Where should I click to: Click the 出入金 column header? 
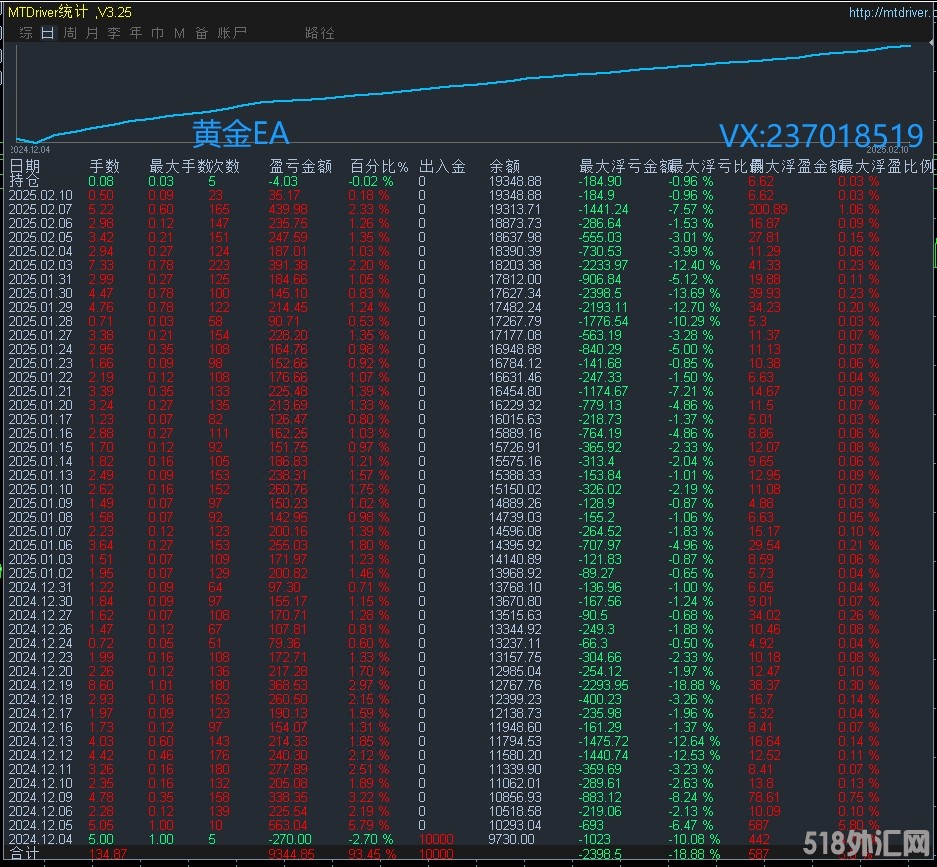pyautogui.click(x=442, y=166)
